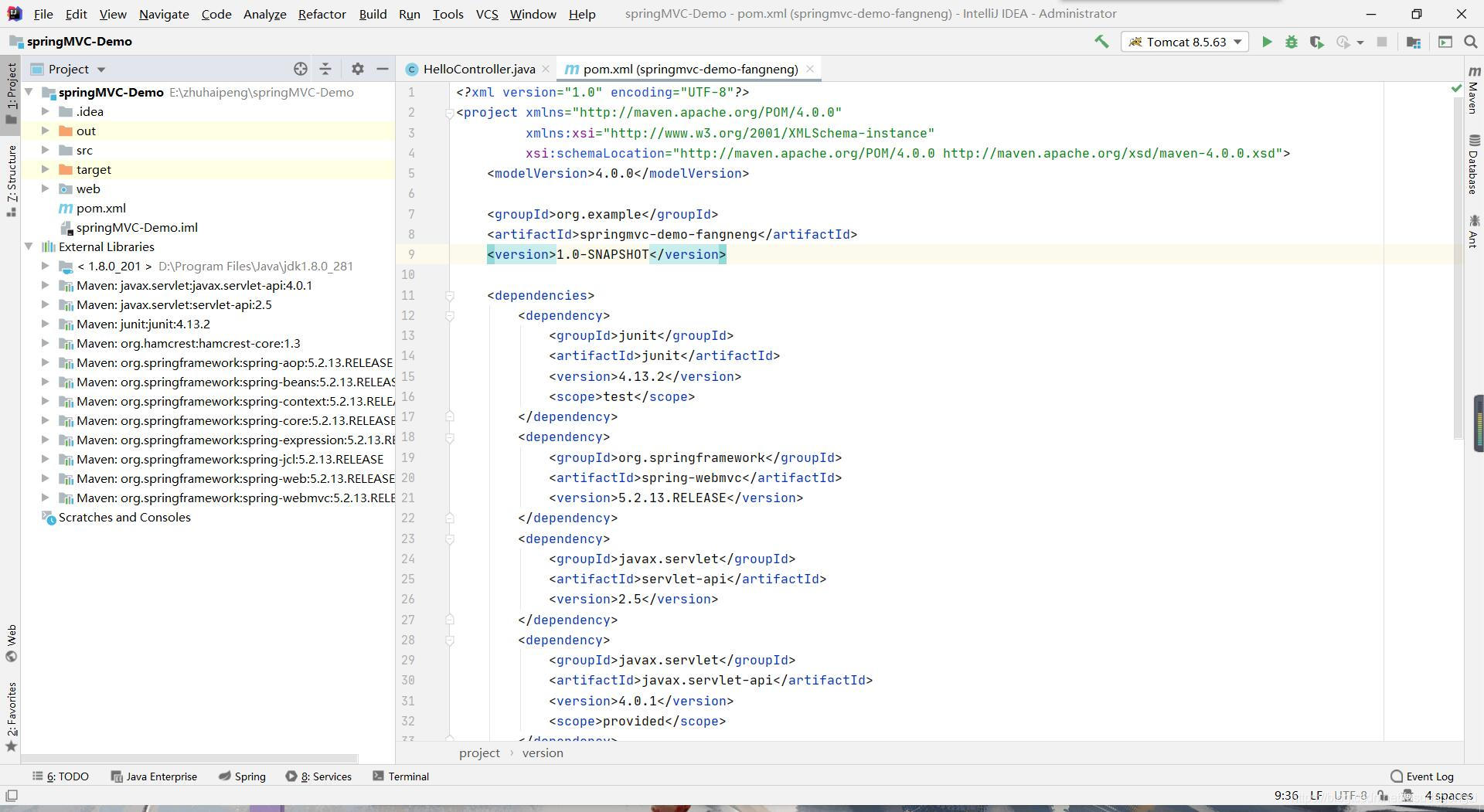The image size is (1484, 812).
Task: Toggle the Structure tool window on left
Action: click(x=12, y=179)
